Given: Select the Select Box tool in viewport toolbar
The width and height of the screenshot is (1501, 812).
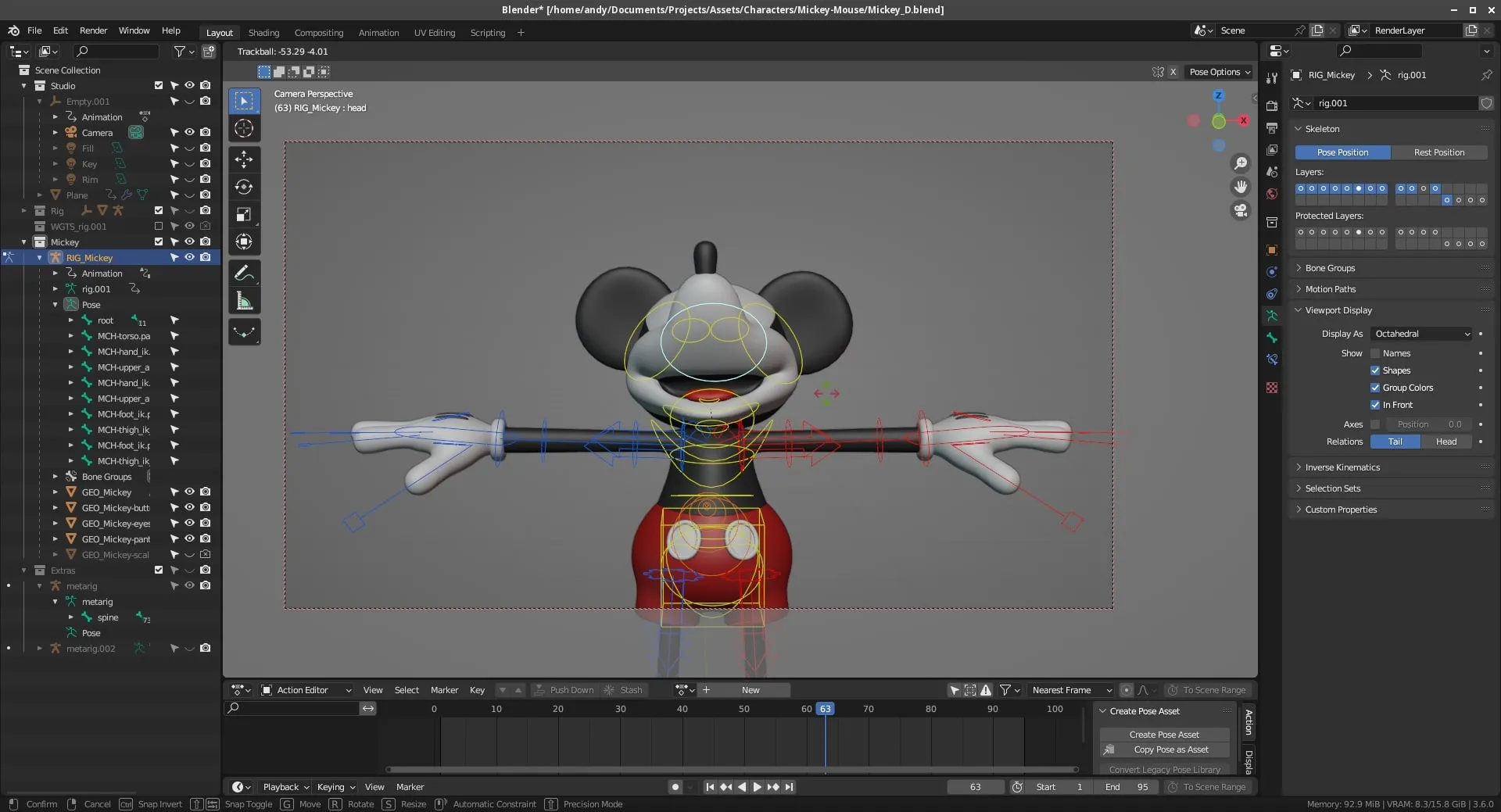Looking at the screenshot, I should (244, 101).
